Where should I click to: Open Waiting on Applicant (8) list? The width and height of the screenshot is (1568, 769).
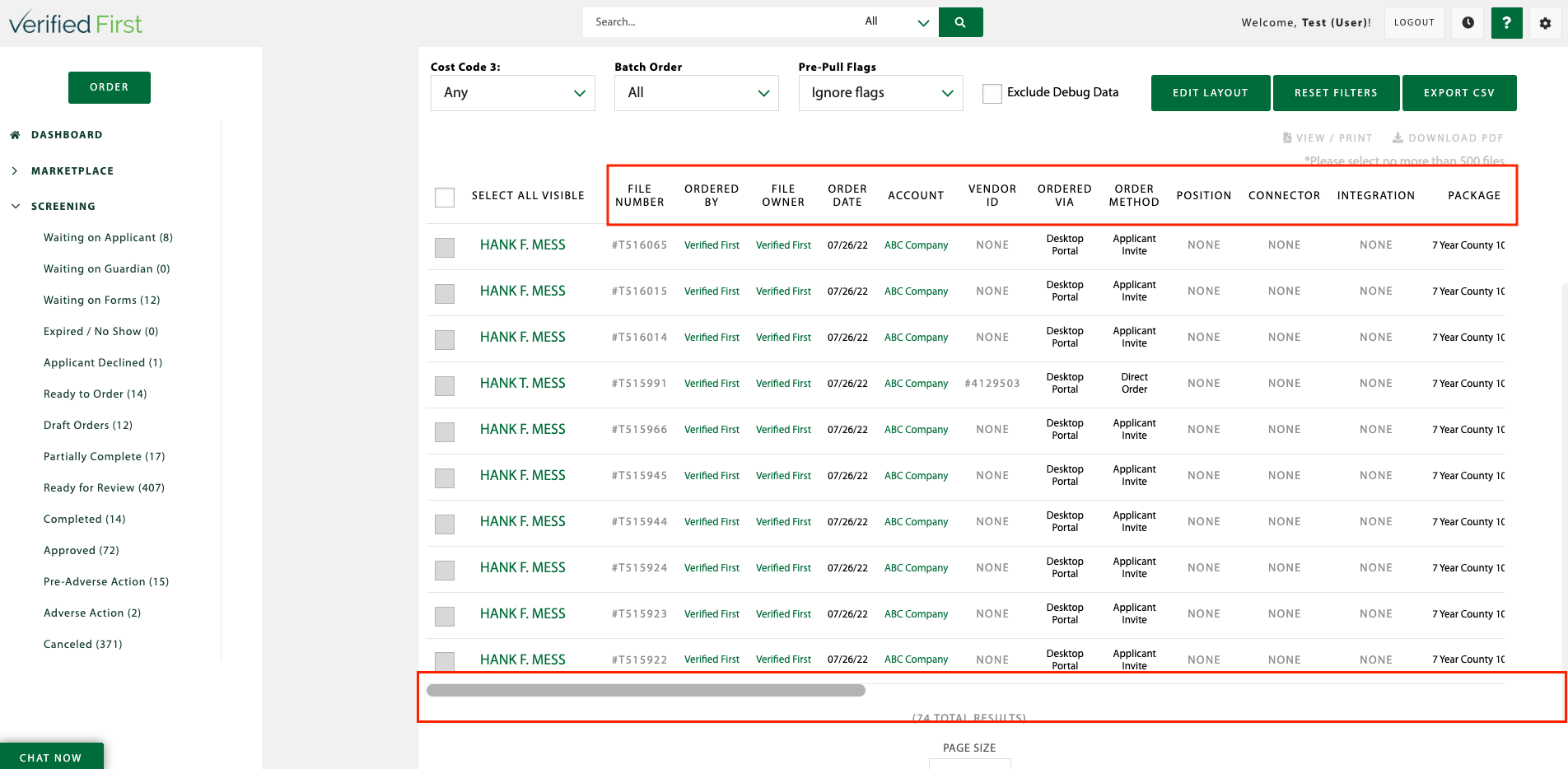108,238
